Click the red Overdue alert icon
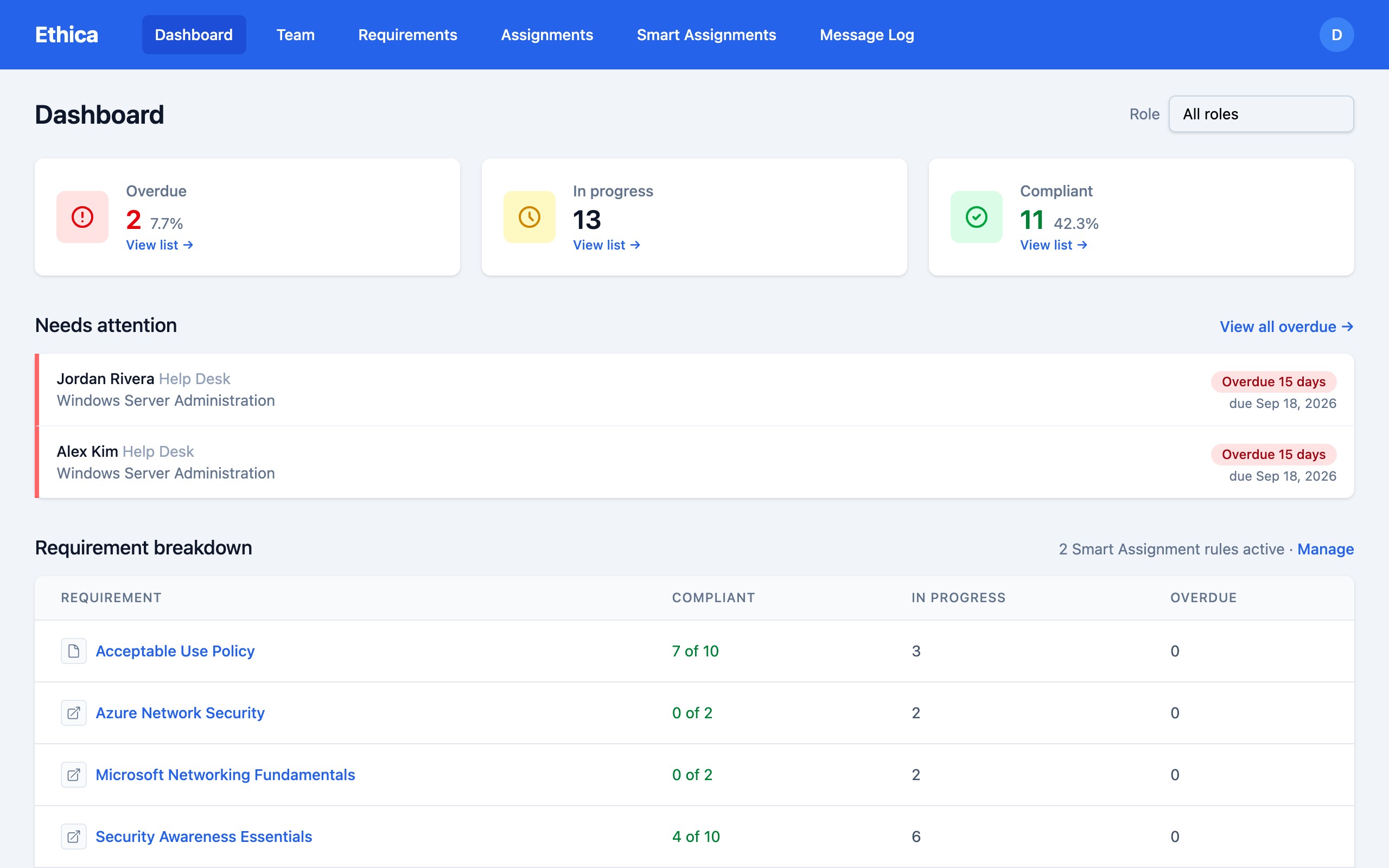 click(x=82, y=217)
